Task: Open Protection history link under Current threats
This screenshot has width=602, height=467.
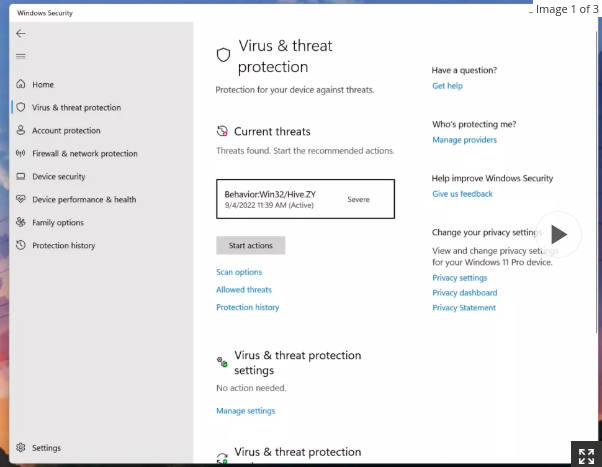Action: 248,307
